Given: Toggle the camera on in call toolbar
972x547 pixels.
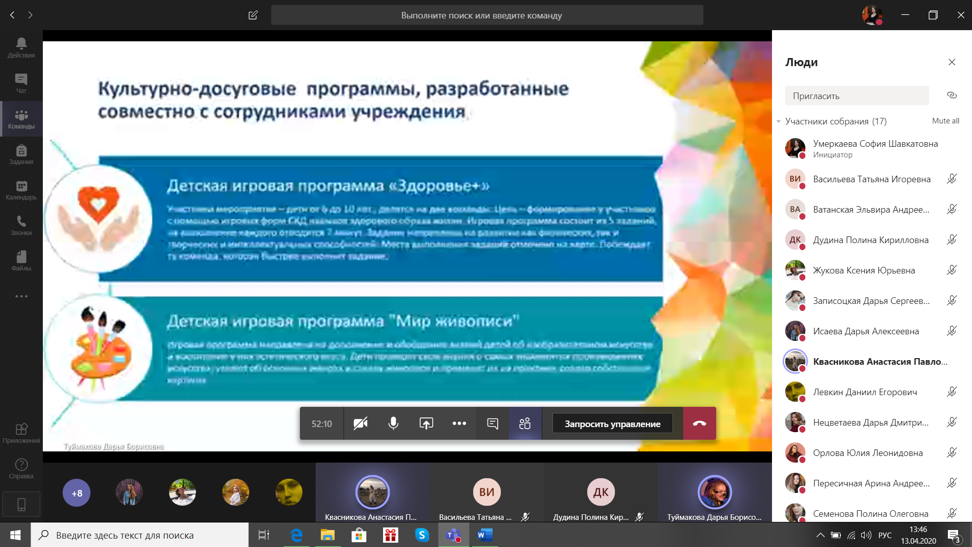Looking at the screenshot, I should coord(361,424).
